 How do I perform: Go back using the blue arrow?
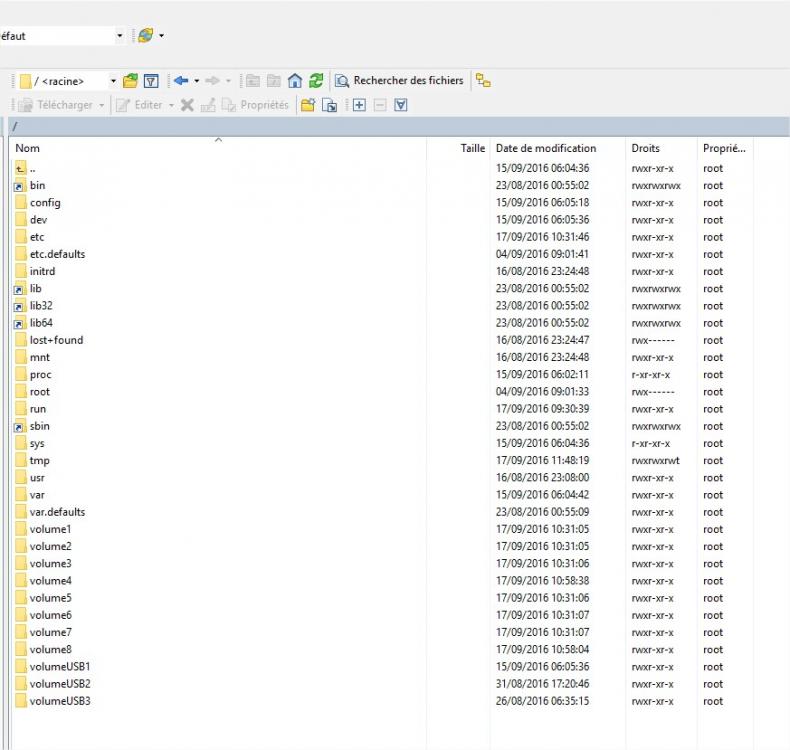pyautogui.click(x=180, y=81)
